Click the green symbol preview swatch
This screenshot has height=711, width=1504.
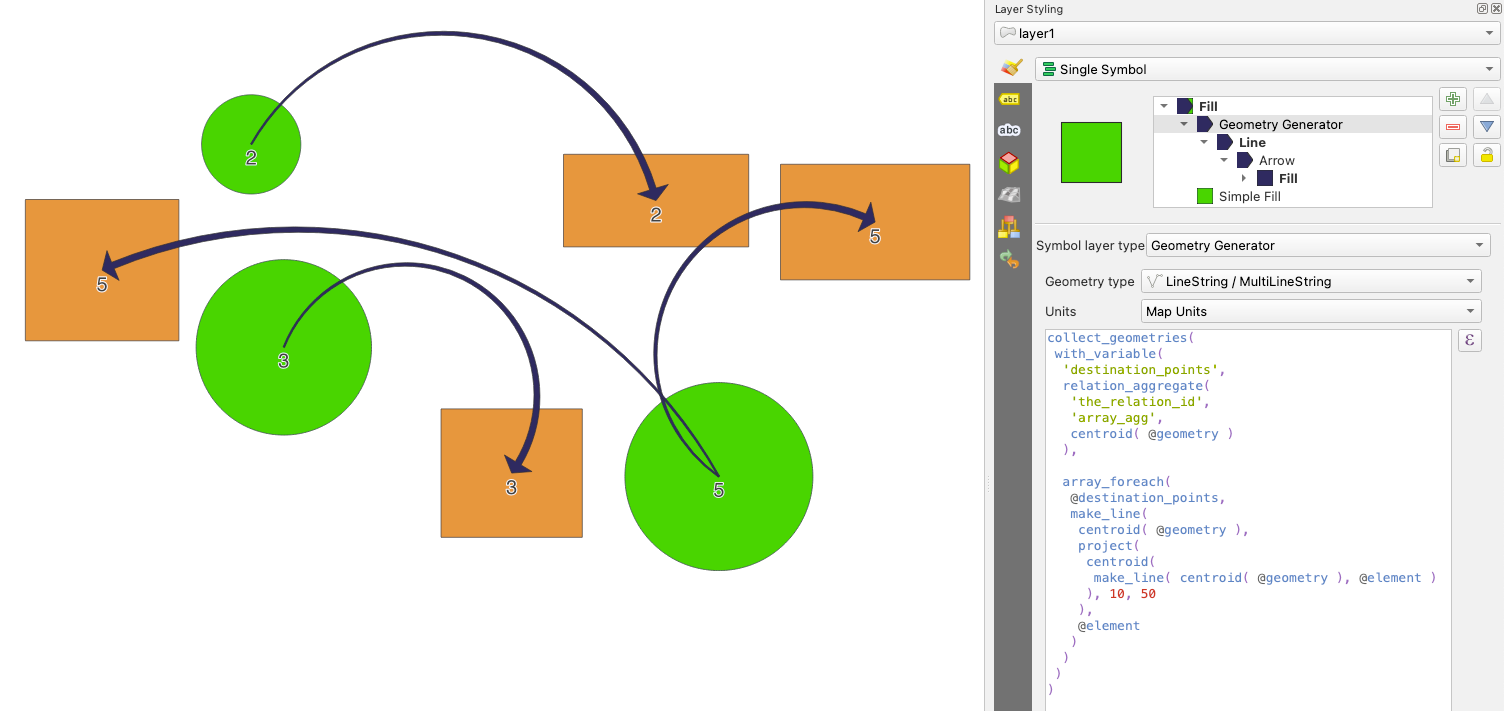click(x=1091, y=152)
